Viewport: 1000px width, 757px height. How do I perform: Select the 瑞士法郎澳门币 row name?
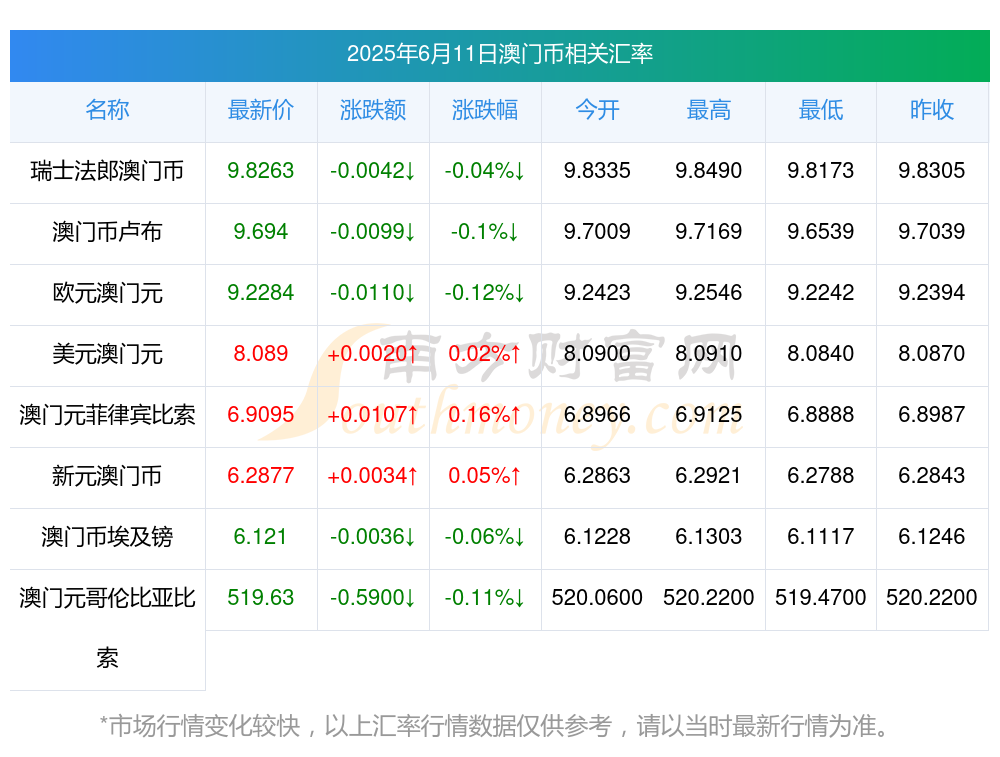tap(107, 171)
